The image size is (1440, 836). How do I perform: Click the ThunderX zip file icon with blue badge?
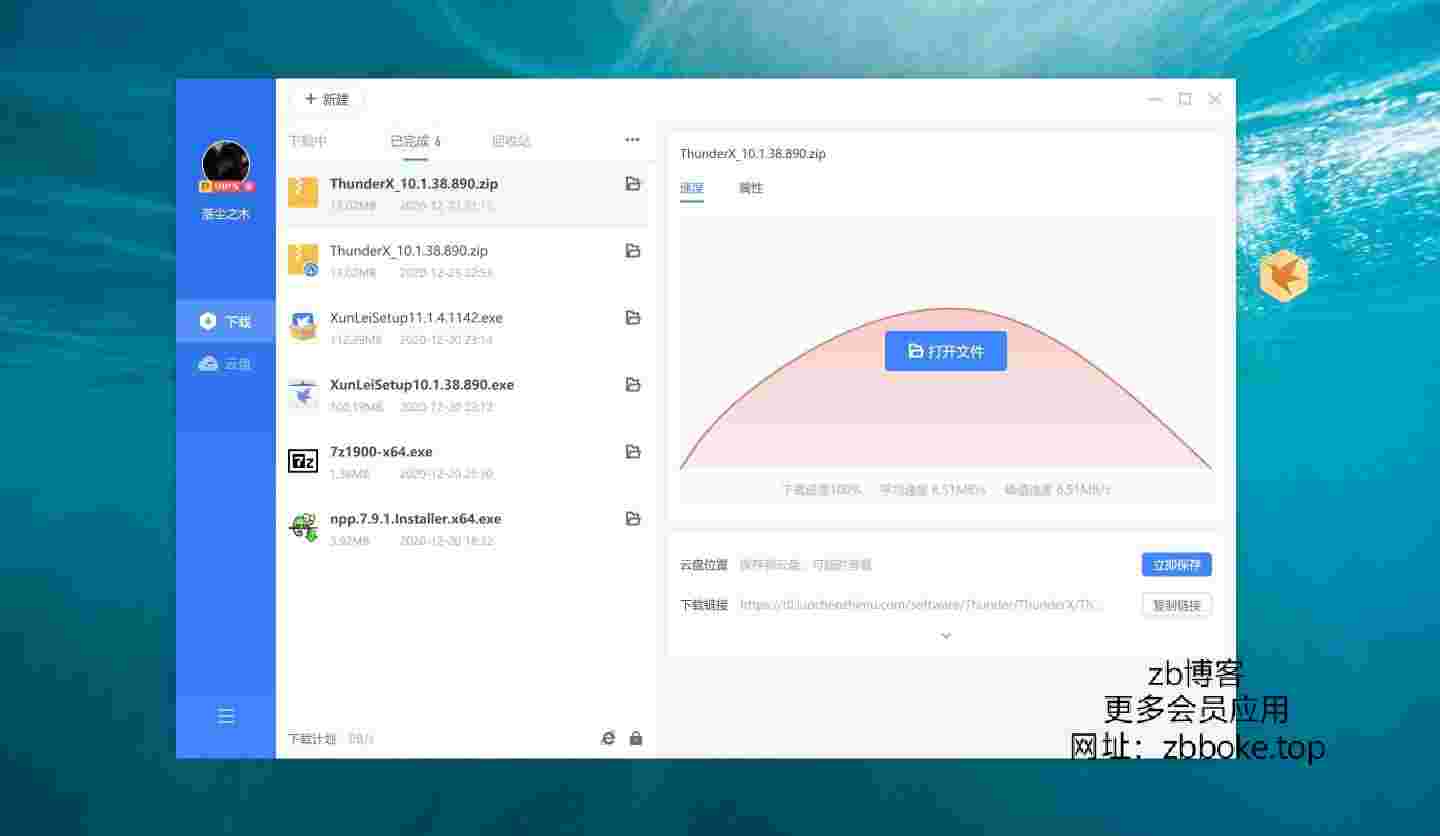click(x=303, y=259)
